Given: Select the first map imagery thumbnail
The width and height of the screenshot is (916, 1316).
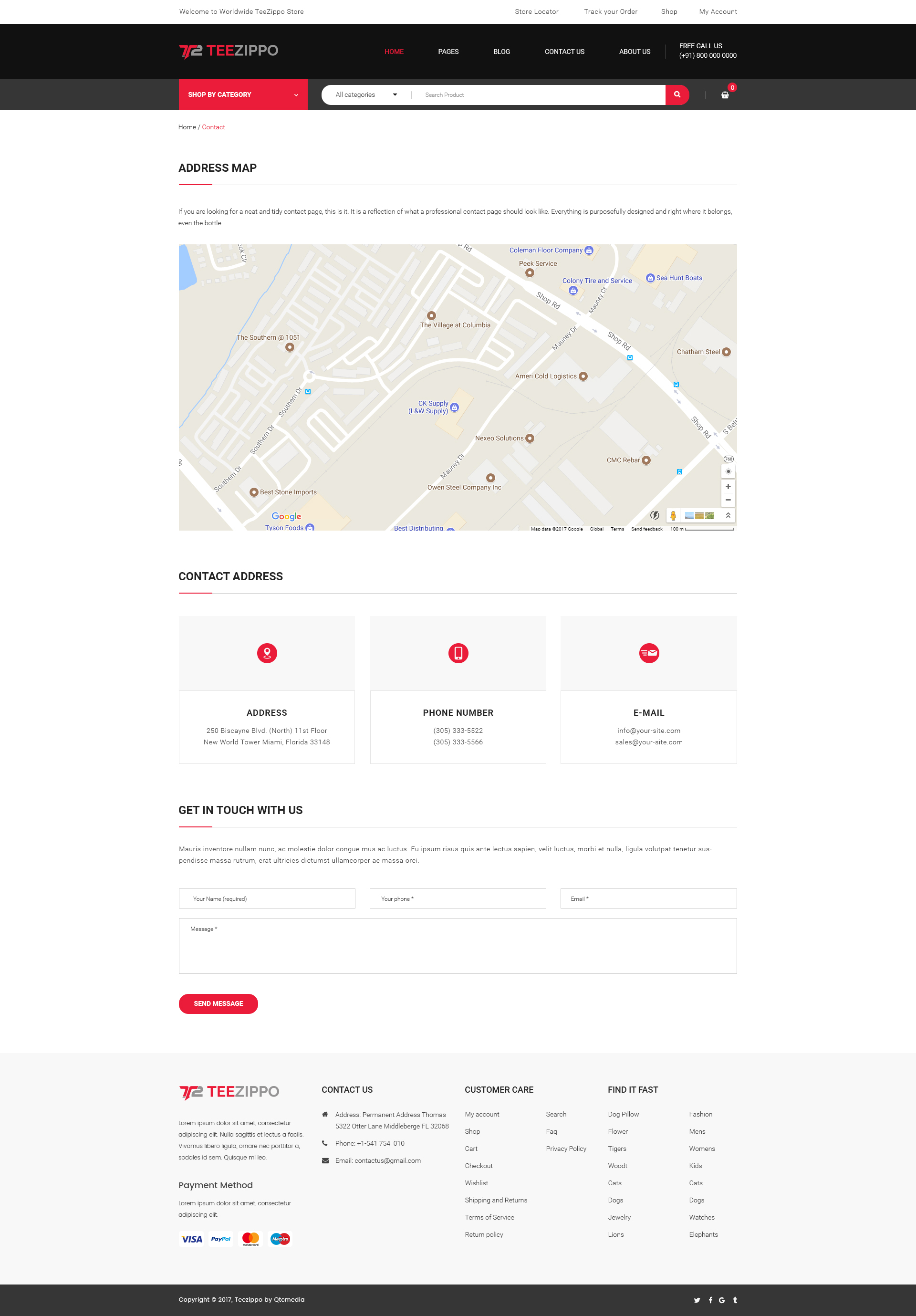Looking at the screenshot, I should pyautogui.click(x=689, y=515).
